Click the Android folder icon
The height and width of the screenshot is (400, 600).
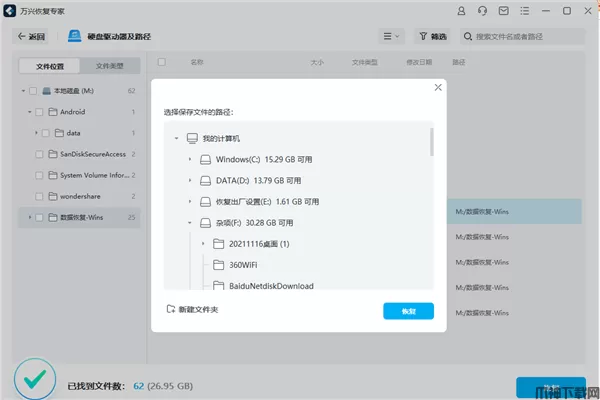(x=53, y=112)
